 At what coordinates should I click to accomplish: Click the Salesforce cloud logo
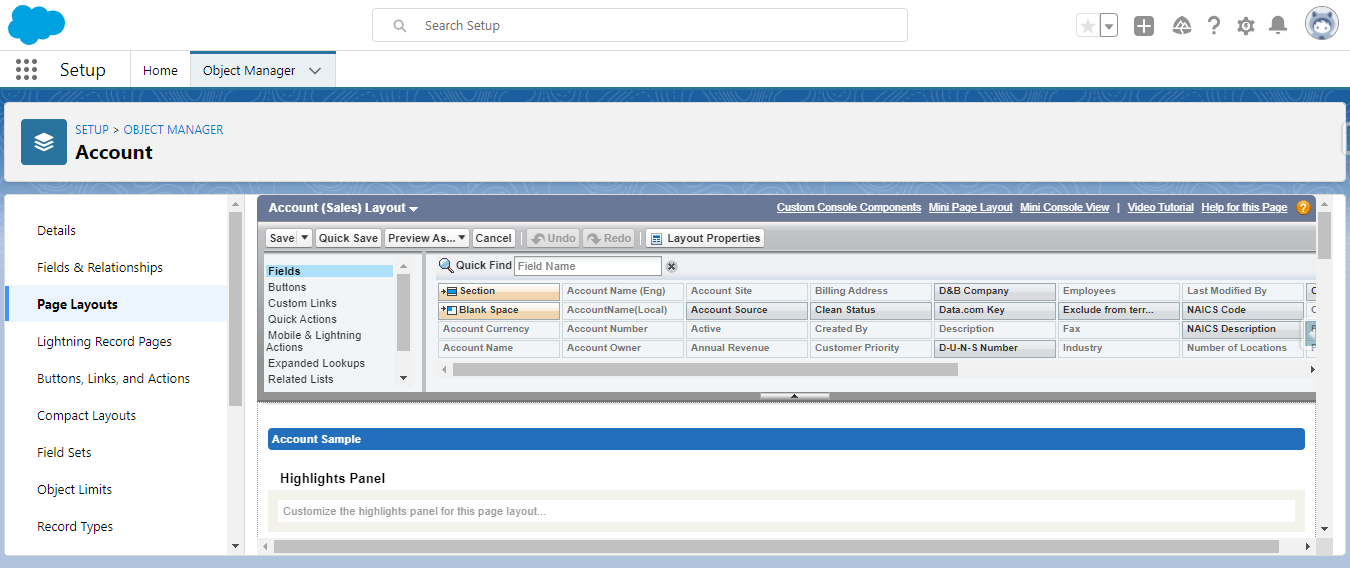tap(36, 25)
